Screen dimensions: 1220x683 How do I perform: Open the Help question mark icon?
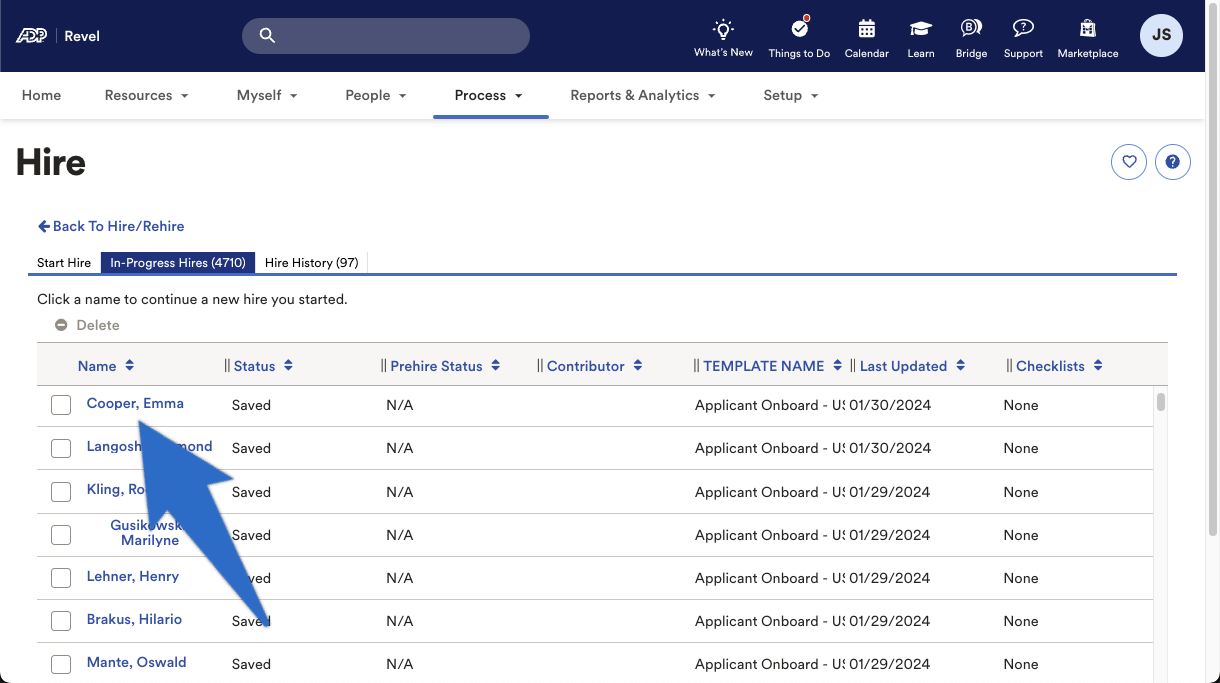click(1173, 161)
